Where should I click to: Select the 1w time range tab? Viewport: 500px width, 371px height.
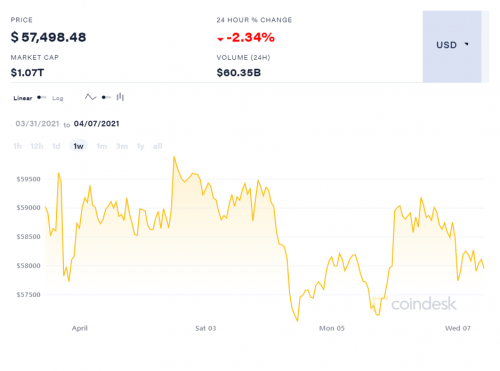click(x=78, y=146)
